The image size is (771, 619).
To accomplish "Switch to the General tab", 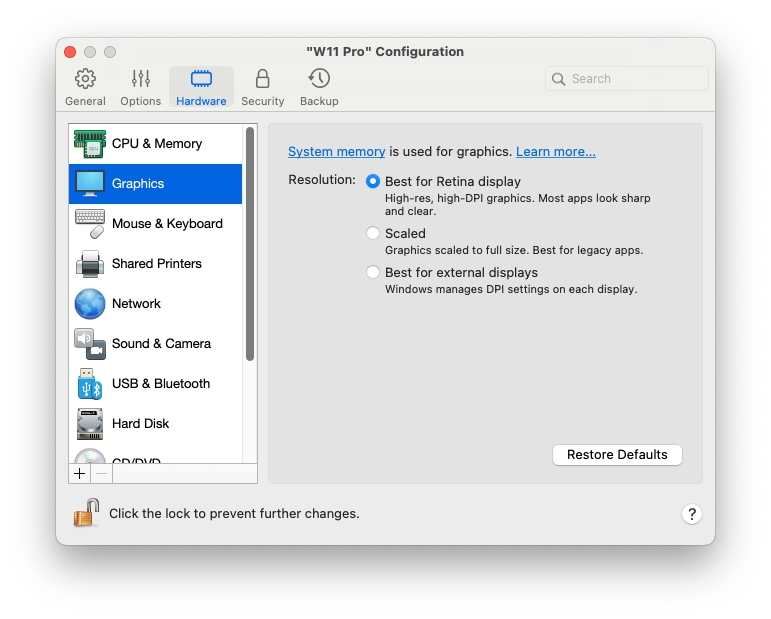I will click(x=86, y=87).
